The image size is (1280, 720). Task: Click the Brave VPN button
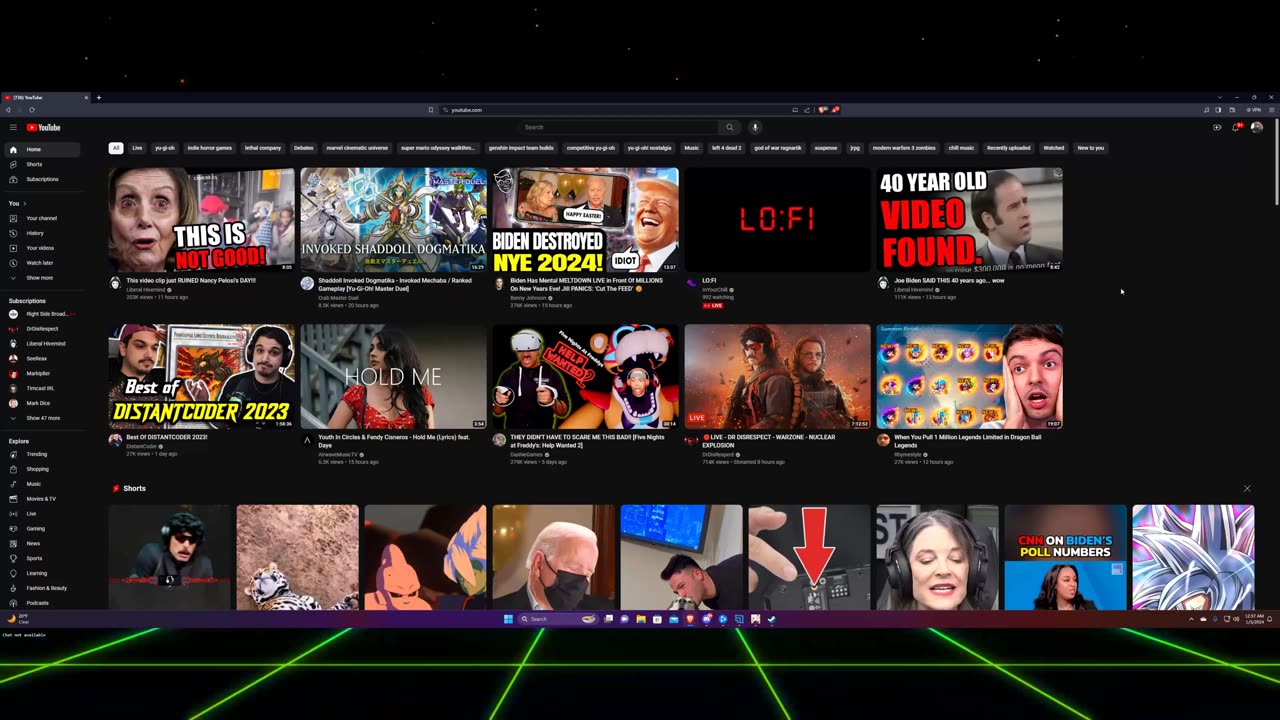coord(1255,109)
